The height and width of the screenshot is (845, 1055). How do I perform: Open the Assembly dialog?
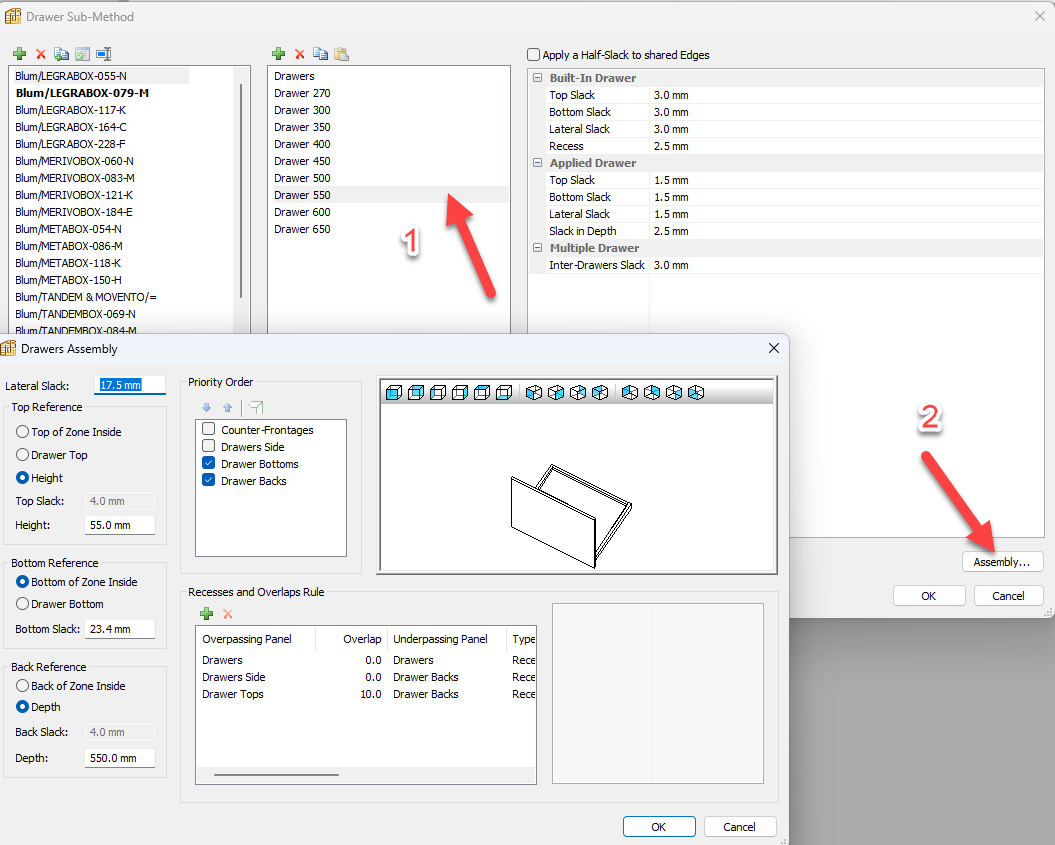coord(1002,561)
